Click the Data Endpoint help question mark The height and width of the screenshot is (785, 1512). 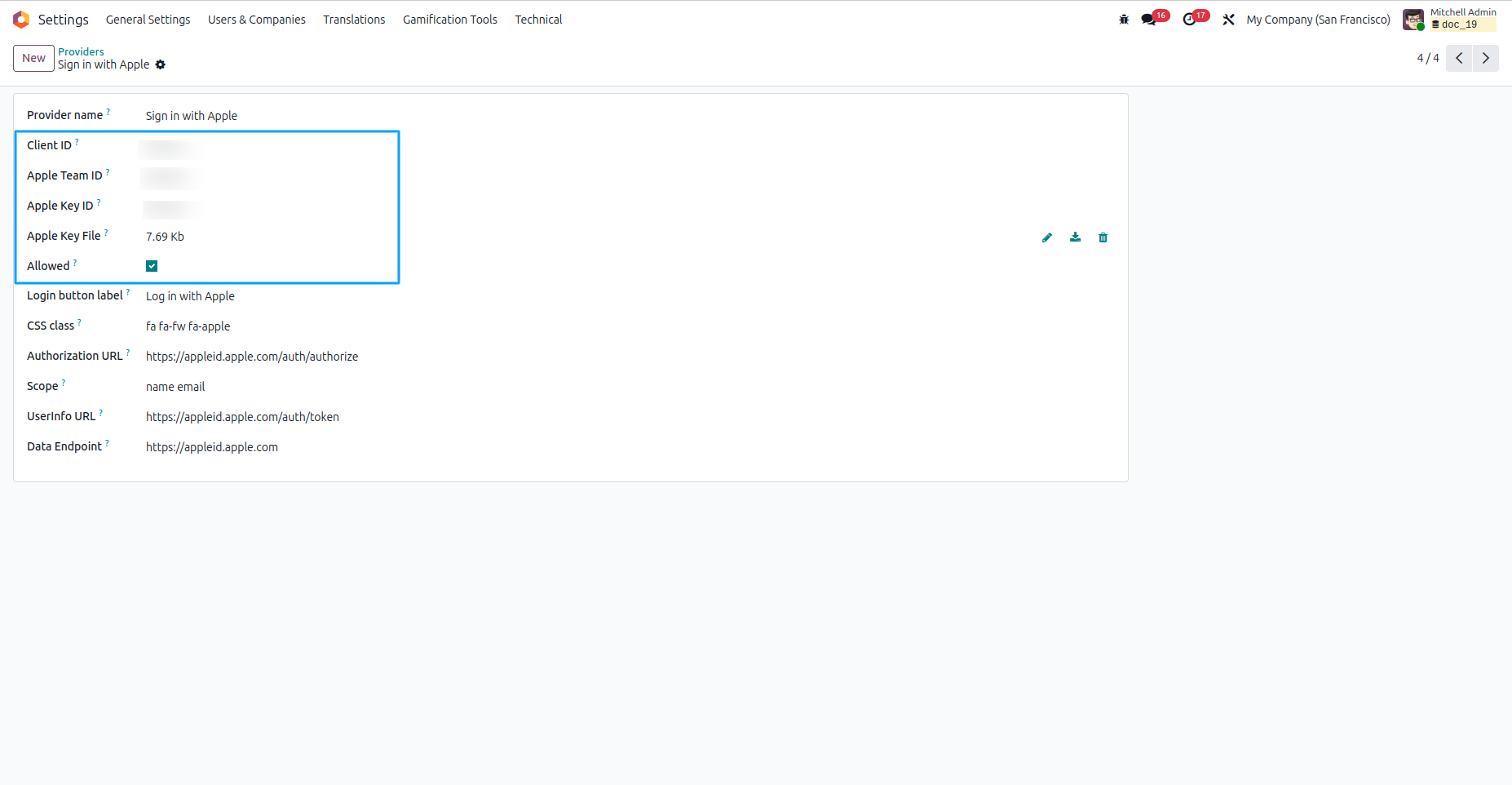107,443
